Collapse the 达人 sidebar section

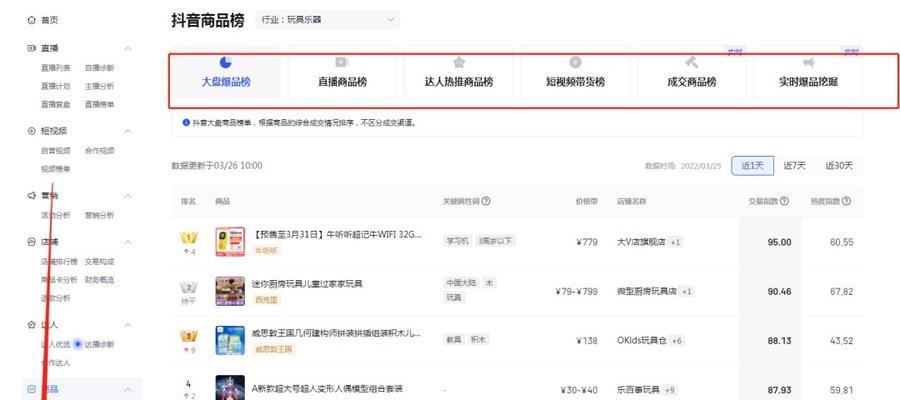(128, 325)
